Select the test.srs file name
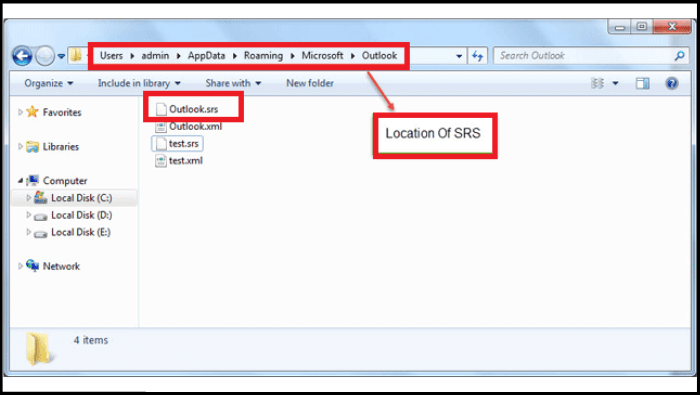 click(x=183, y=144)
